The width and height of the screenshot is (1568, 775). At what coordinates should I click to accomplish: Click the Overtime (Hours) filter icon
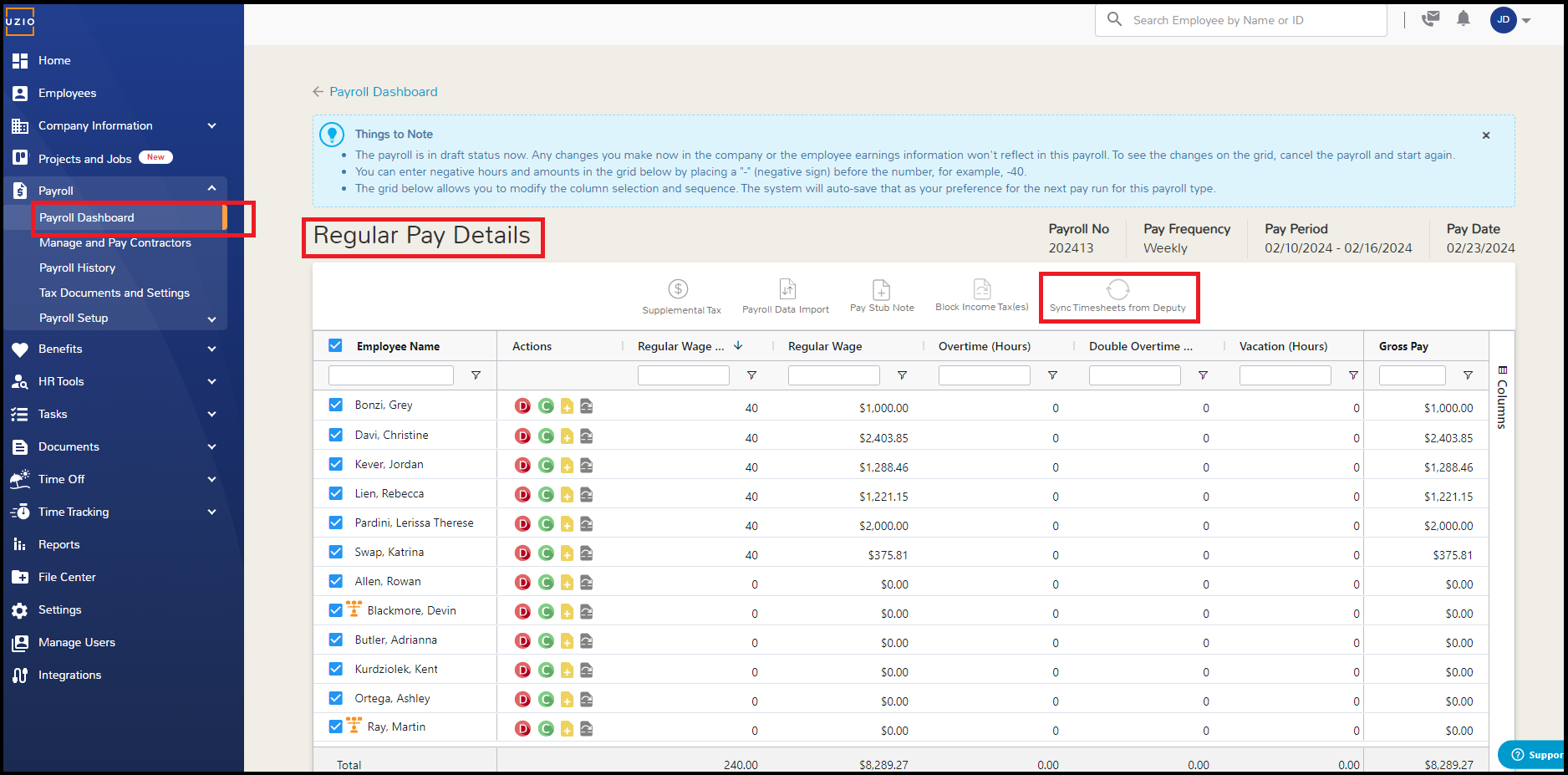[x=1052, y=375]
